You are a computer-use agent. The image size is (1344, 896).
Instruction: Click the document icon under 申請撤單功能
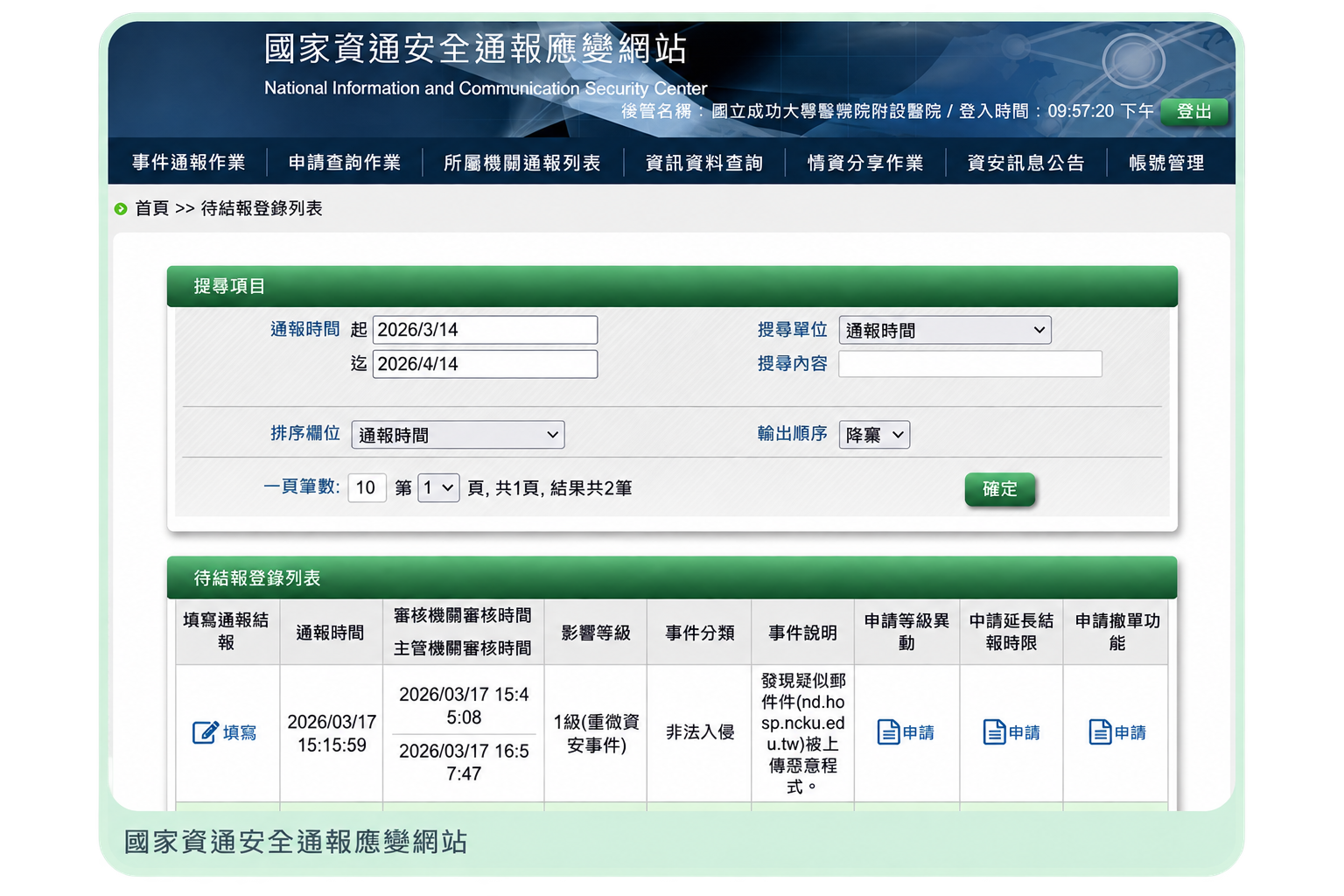1100,732
